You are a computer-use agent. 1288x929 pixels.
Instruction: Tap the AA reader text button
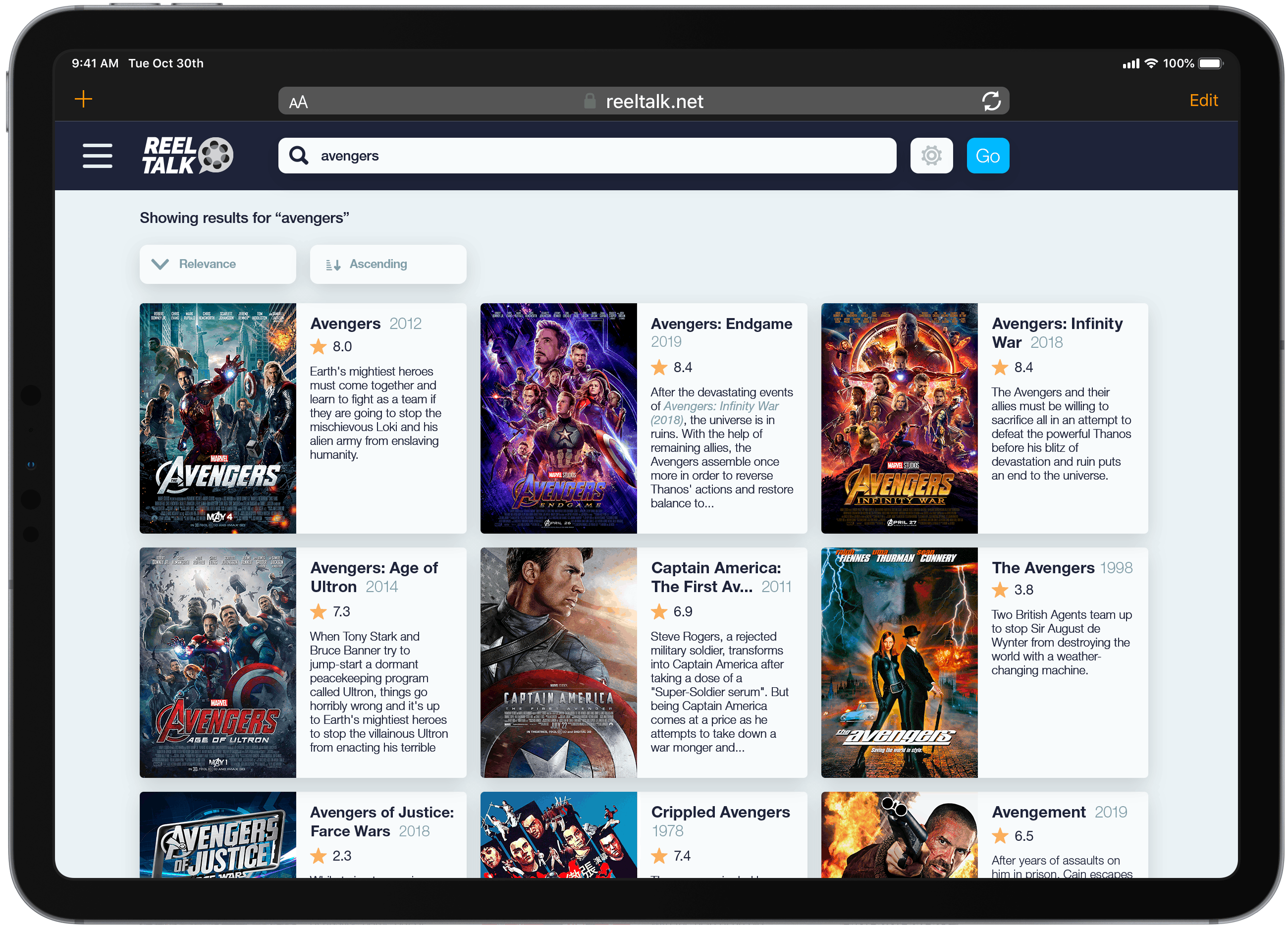(x=298, y=102)
